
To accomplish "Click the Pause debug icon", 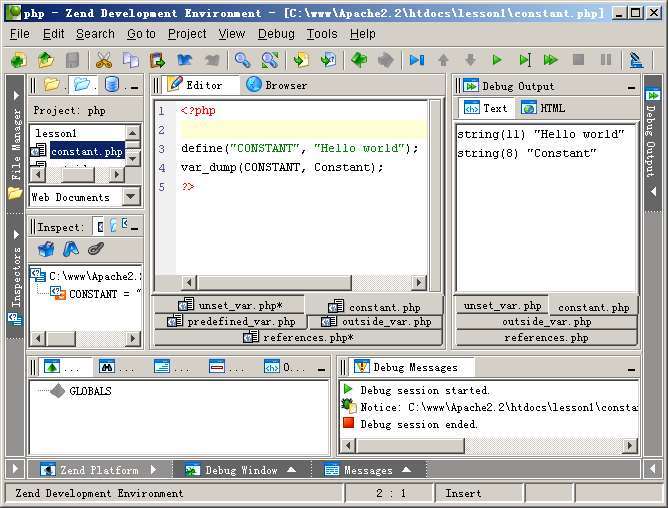I will 605,60.
